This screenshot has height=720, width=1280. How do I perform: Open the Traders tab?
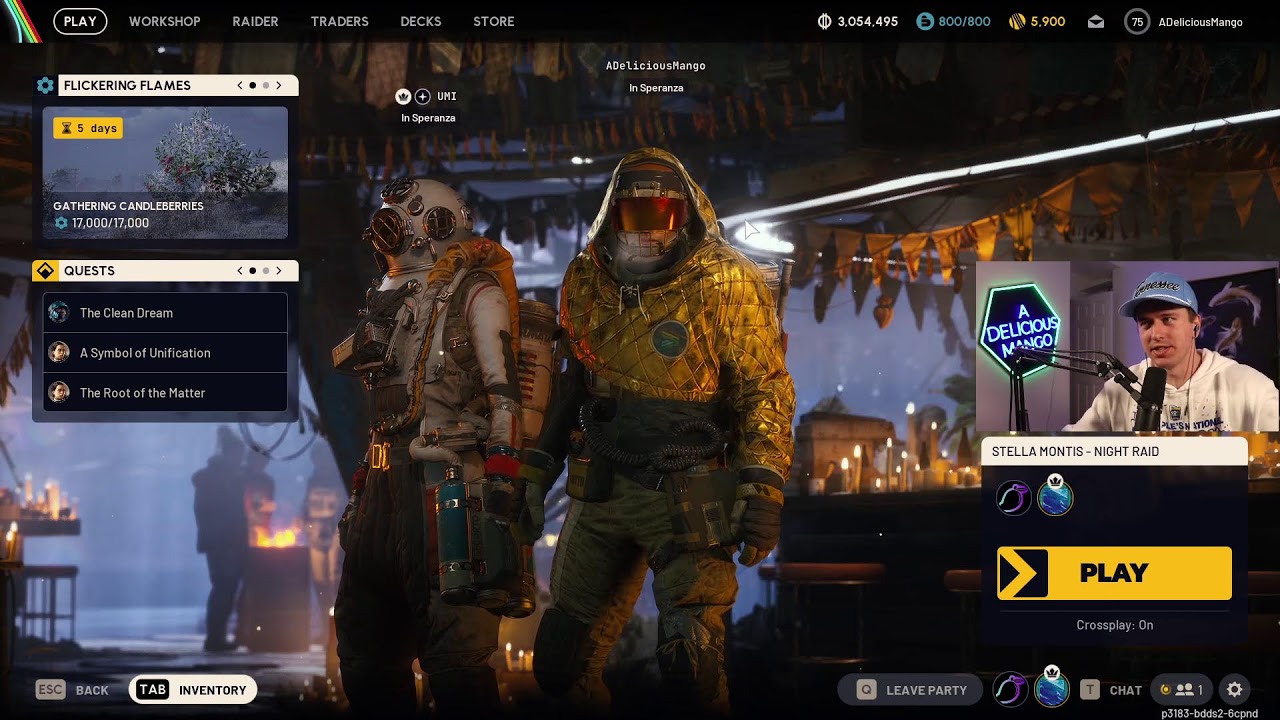pyautogui.click(x=339, y=21)
